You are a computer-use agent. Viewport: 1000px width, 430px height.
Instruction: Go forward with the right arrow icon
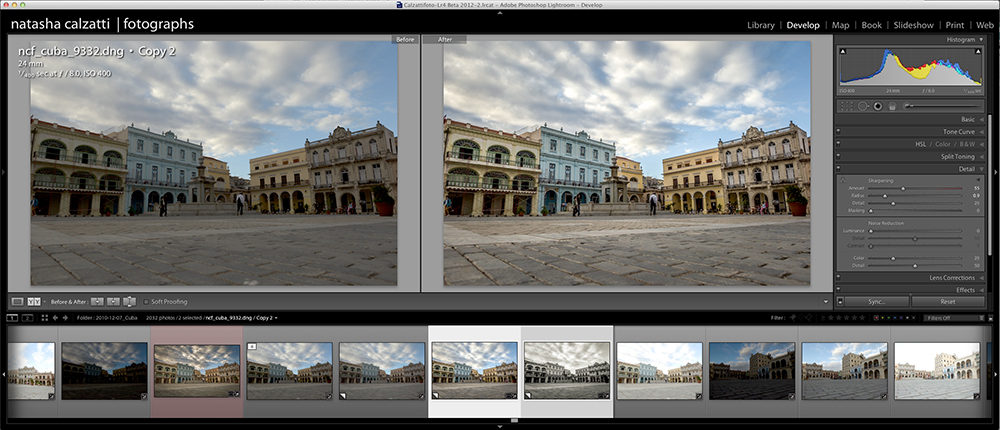click(65, 317)
